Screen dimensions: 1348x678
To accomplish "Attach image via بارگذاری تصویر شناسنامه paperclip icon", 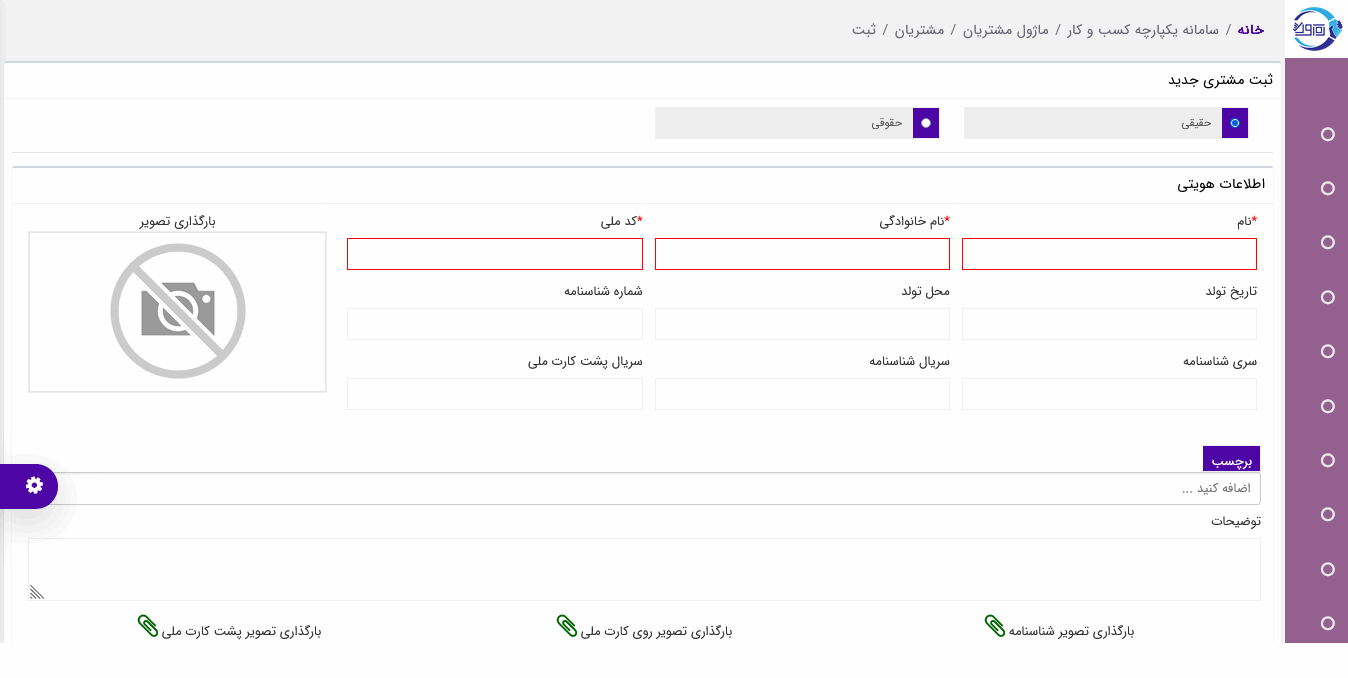I will click(994, 625).
